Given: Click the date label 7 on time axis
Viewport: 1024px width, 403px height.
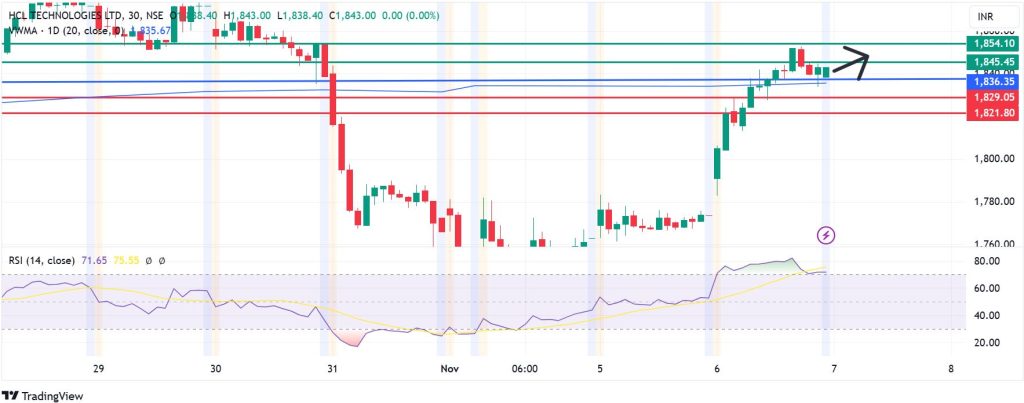Looking at the screenshot, I should click(834, 368).
